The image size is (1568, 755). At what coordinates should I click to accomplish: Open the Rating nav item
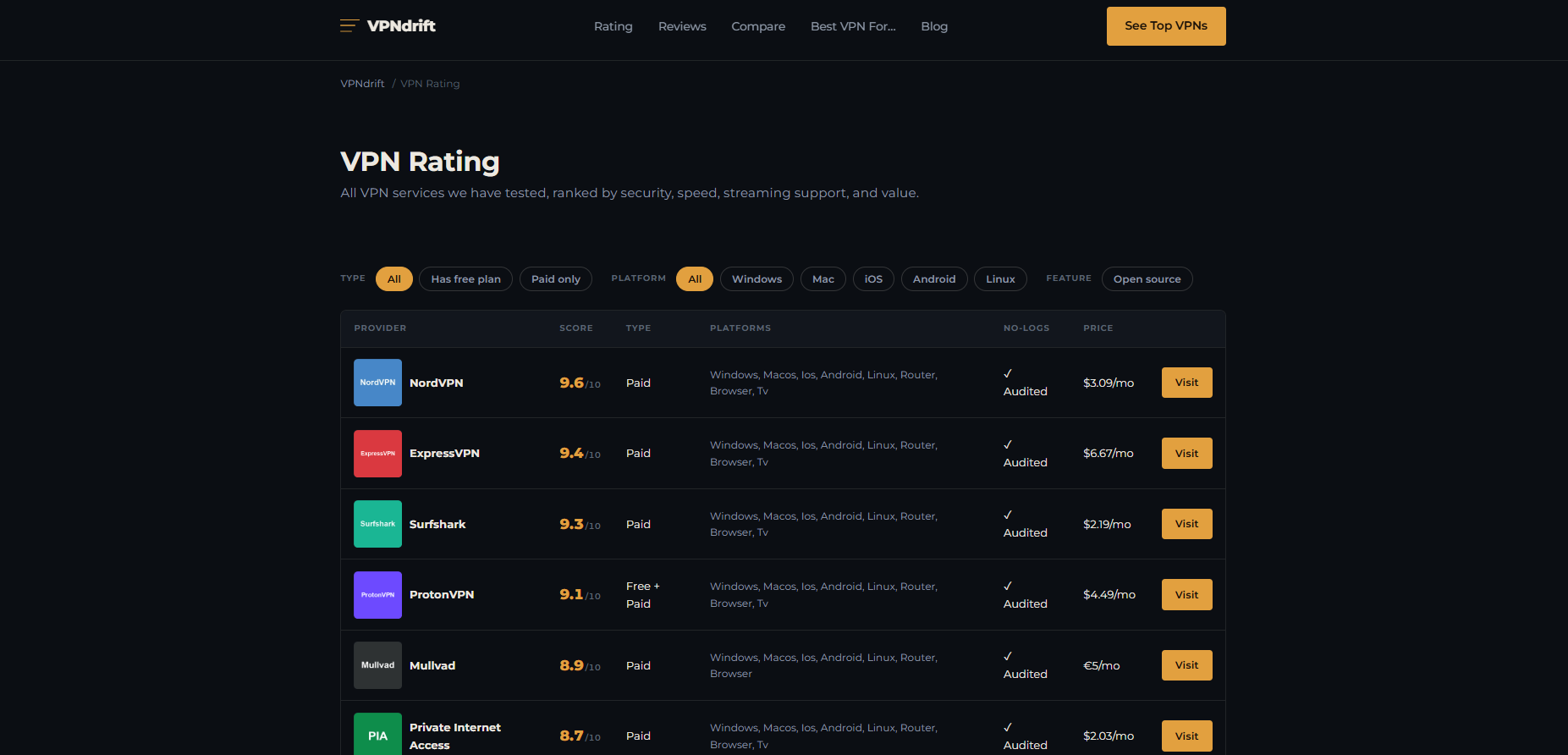[613, 26]
